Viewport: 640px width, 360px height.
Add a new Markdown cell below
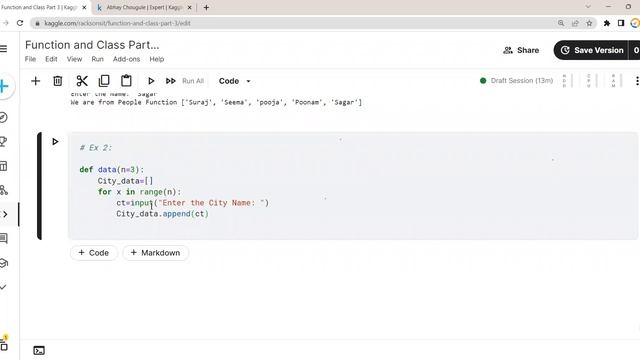coord(155,253)
